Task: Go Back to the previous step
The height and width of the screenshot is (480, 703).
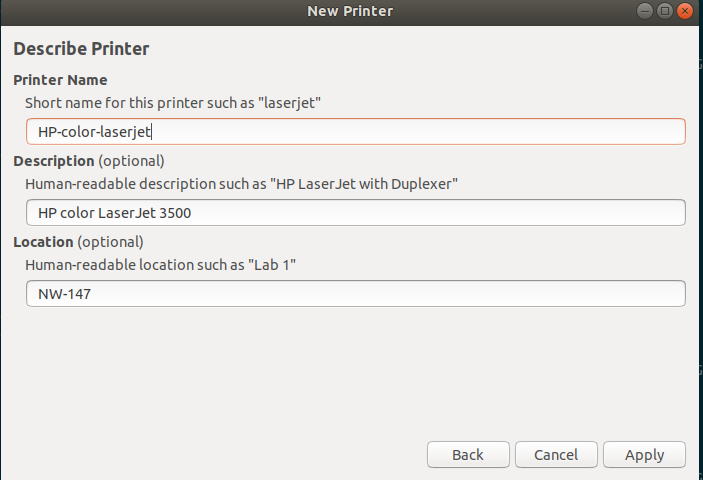Action: click(468, 454)
